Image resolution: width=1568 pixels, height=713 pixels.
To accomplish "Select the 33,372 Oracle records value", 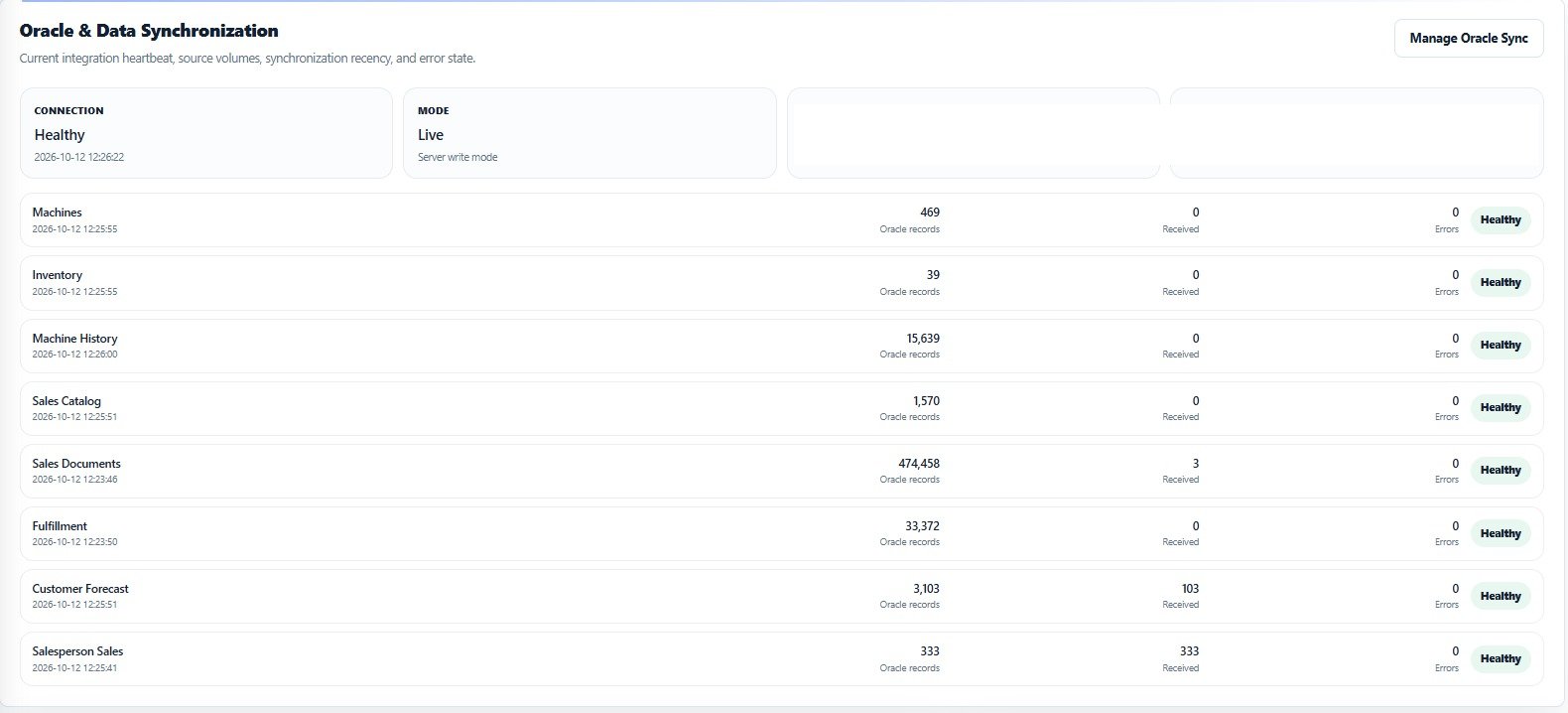I will coord(923,526).
